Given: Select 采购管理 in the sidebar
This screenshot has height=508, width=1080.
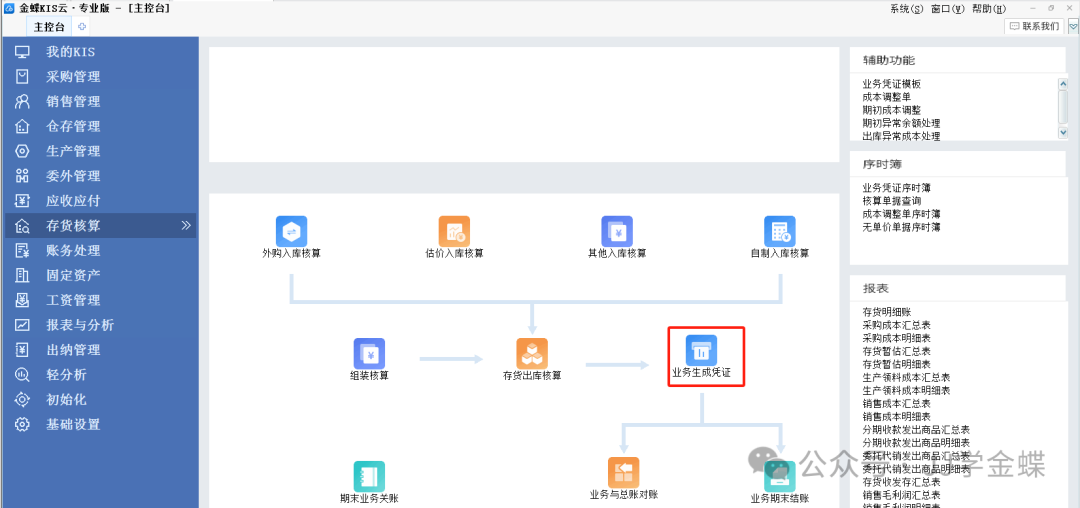Looking at the screenshot, I should click(73, 76).
